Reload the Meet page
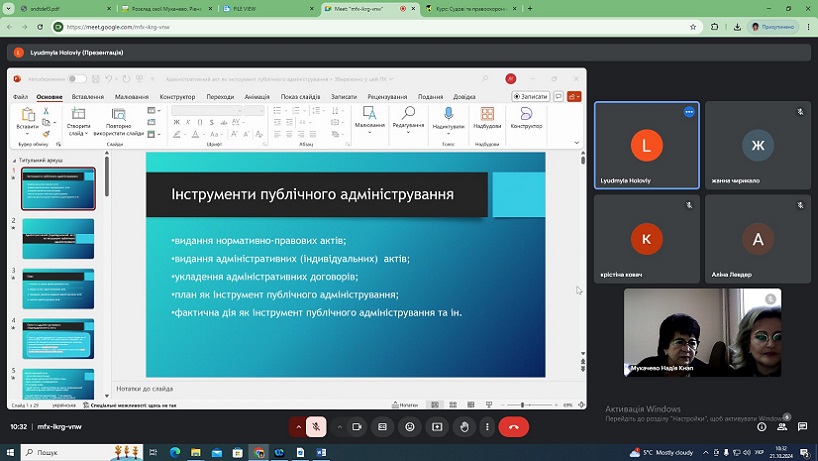This screenshot has width=818, height=461. (40, 27)
